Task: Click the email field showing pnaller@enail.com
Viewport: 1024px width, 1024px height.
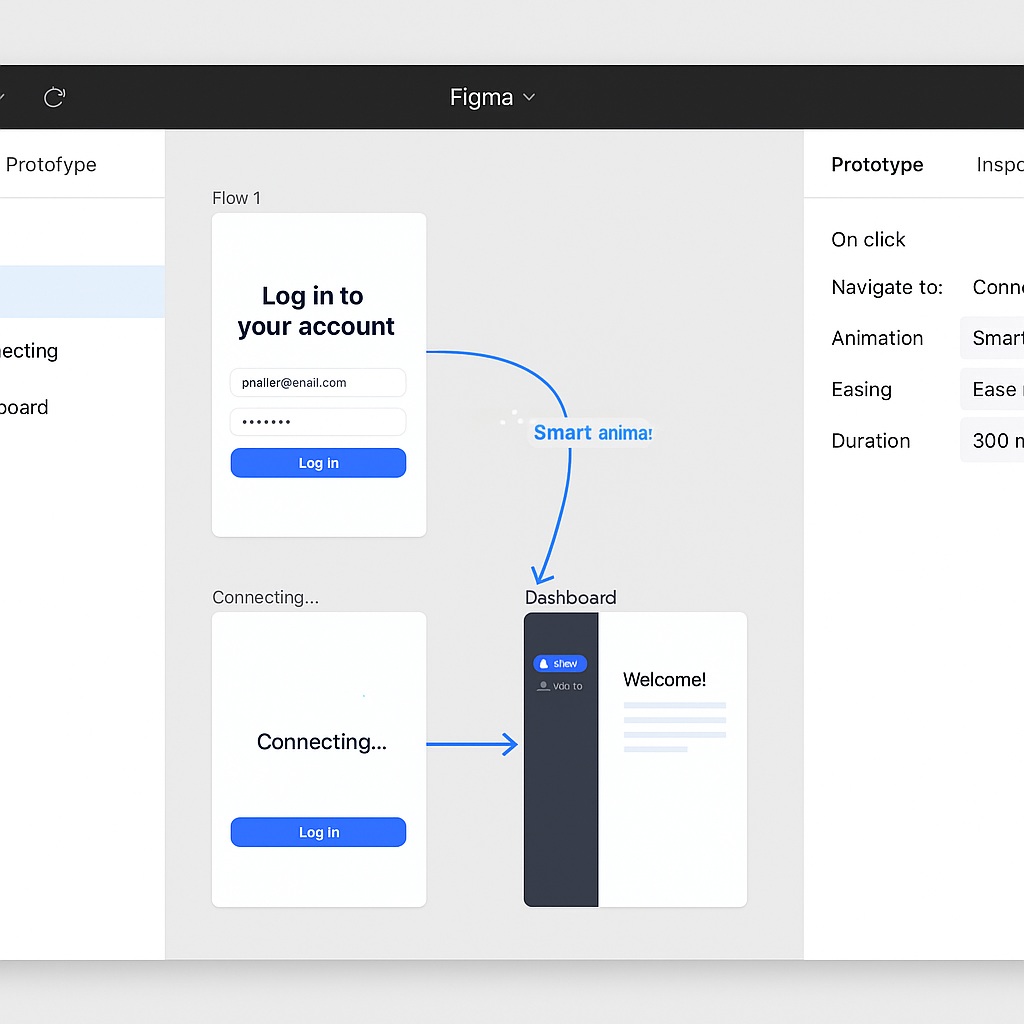Action: click(x=317, y=382)
